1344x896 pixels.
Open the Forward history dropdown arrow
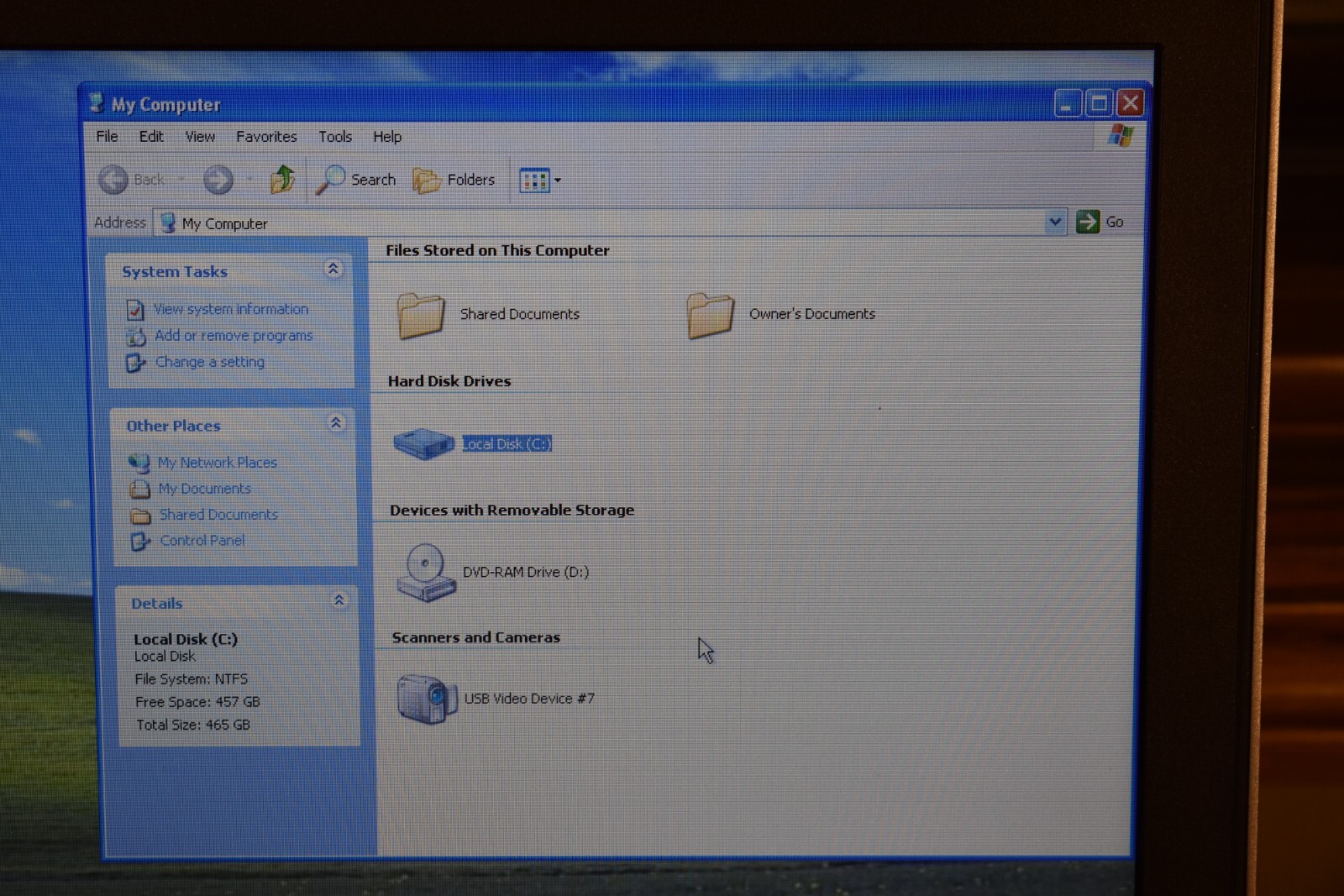[x=249, y=179]
